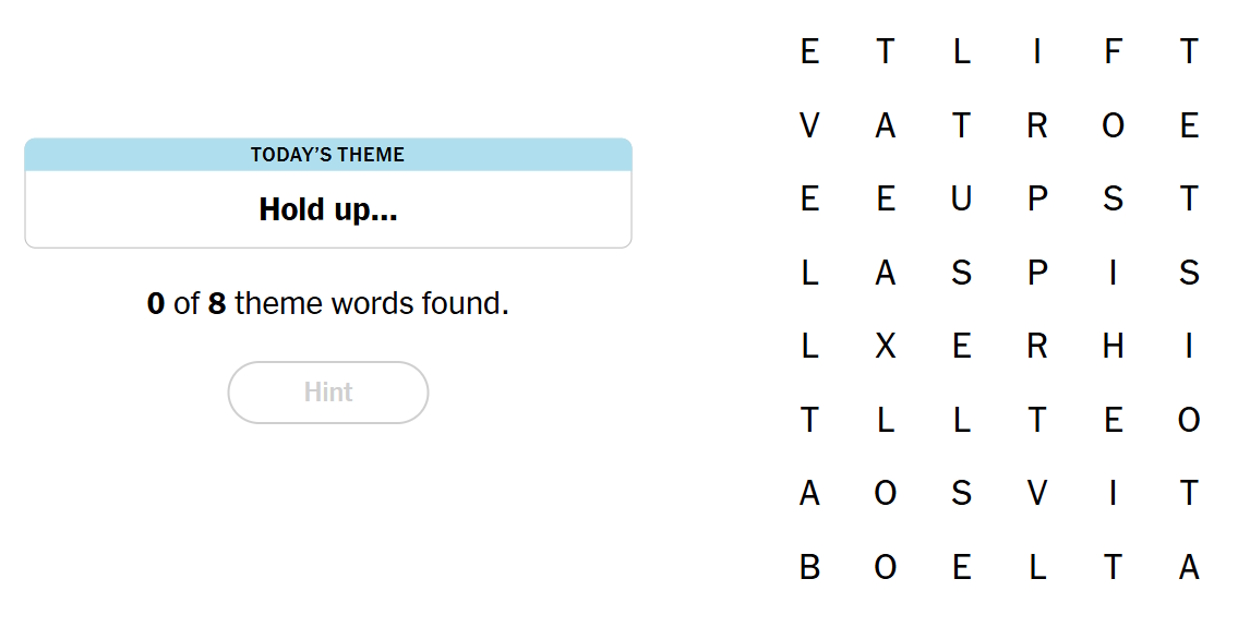The width and height of the screenshot is (1250, 627).
Task: Select the letter T starting the sixth row
Action: tap(808, 420)
